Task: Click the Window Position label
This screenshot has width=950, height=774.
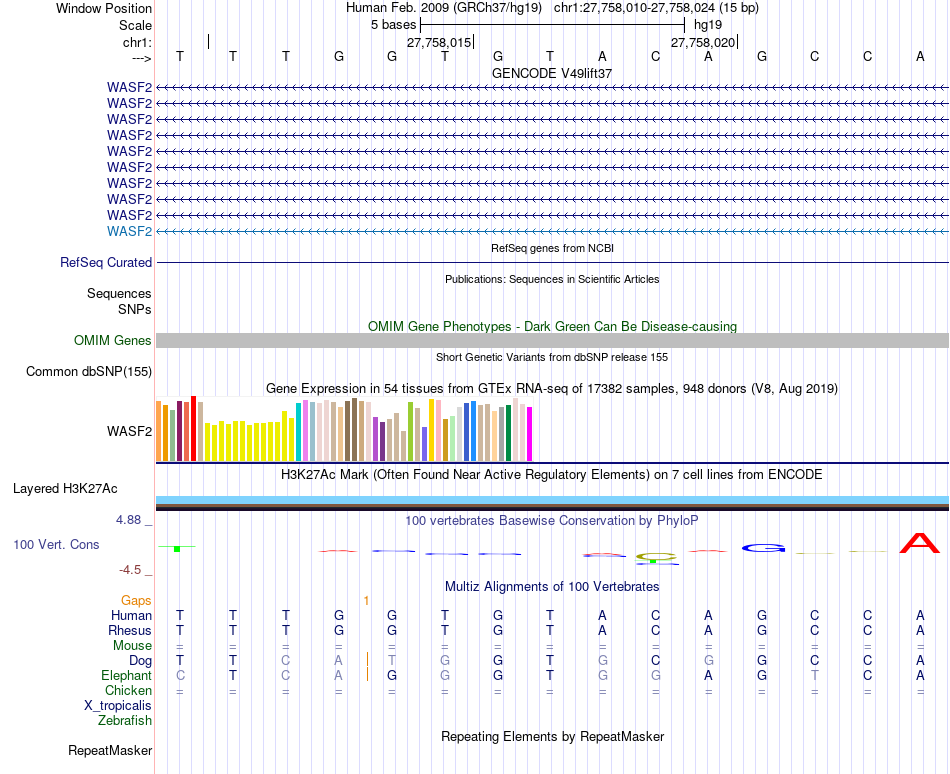Action: tap(104, 8)
